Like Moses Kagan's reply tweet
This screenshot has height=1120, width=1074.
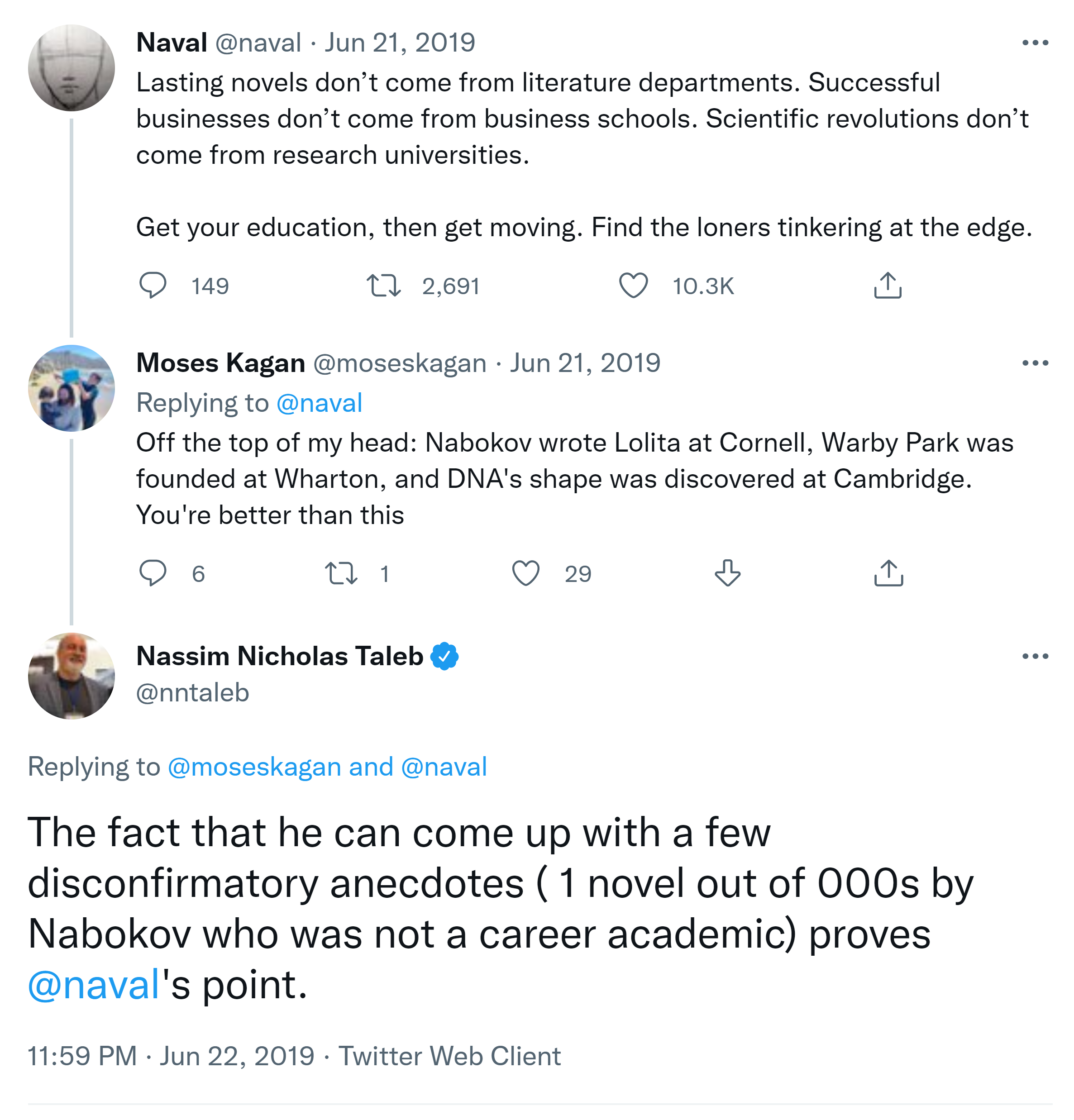[x=525, y=573]
